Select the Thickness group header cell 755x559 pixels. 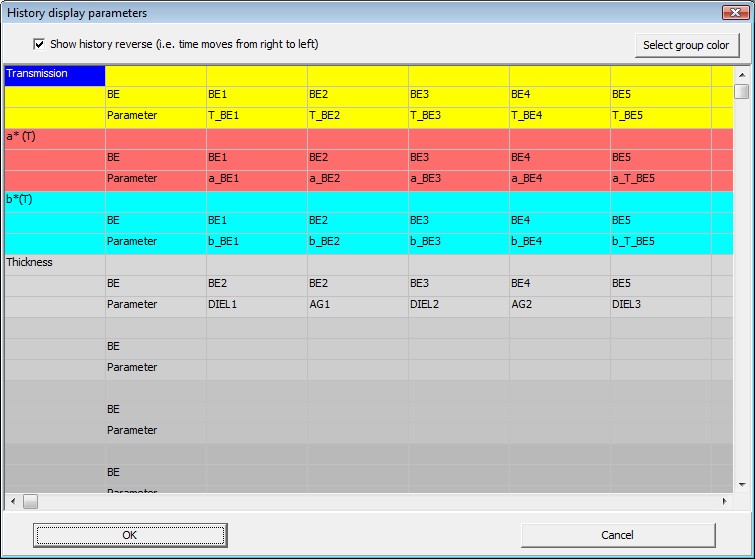pos(55,263)
